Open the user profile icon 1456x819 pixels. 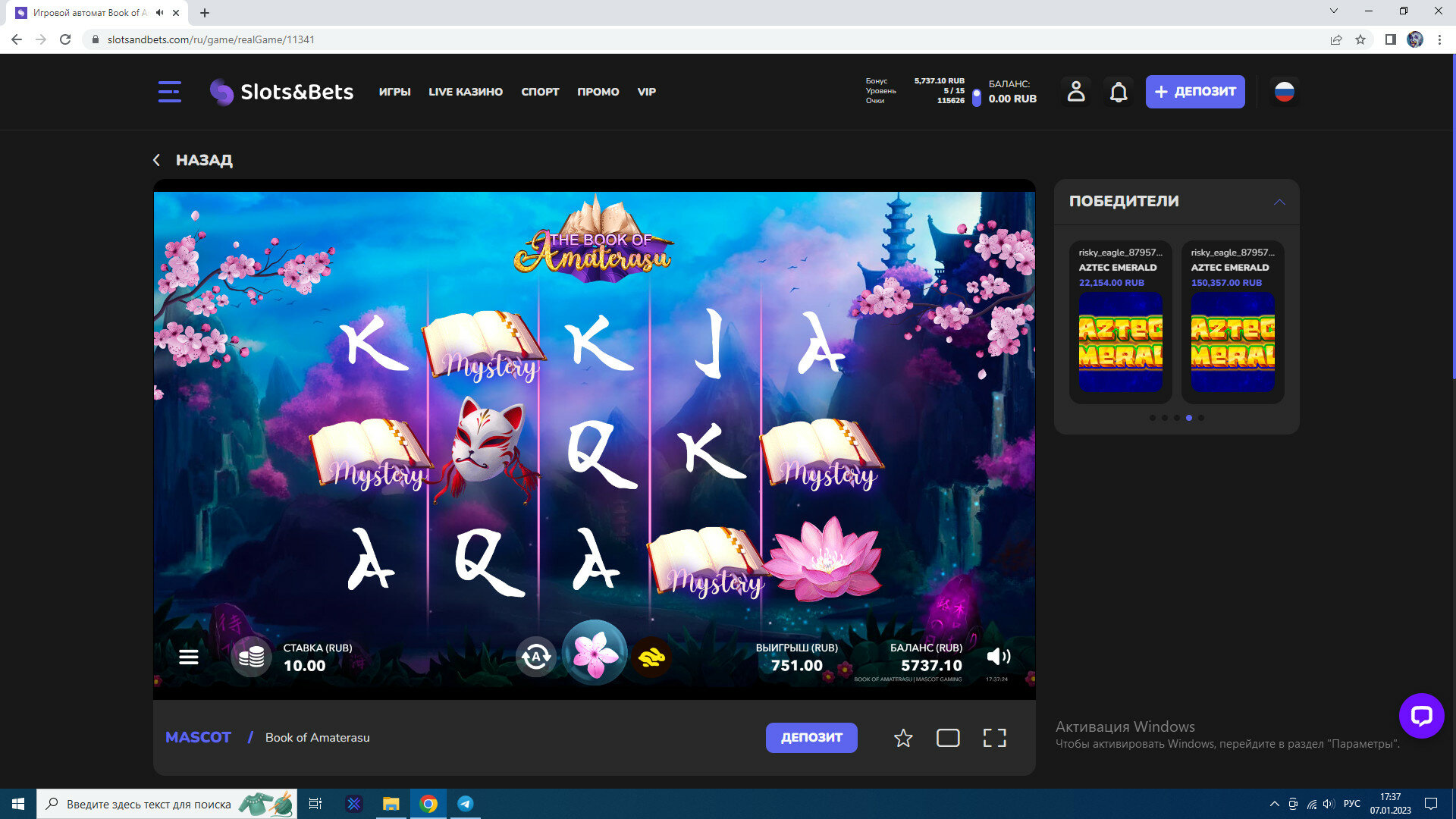pos(1076,92)
